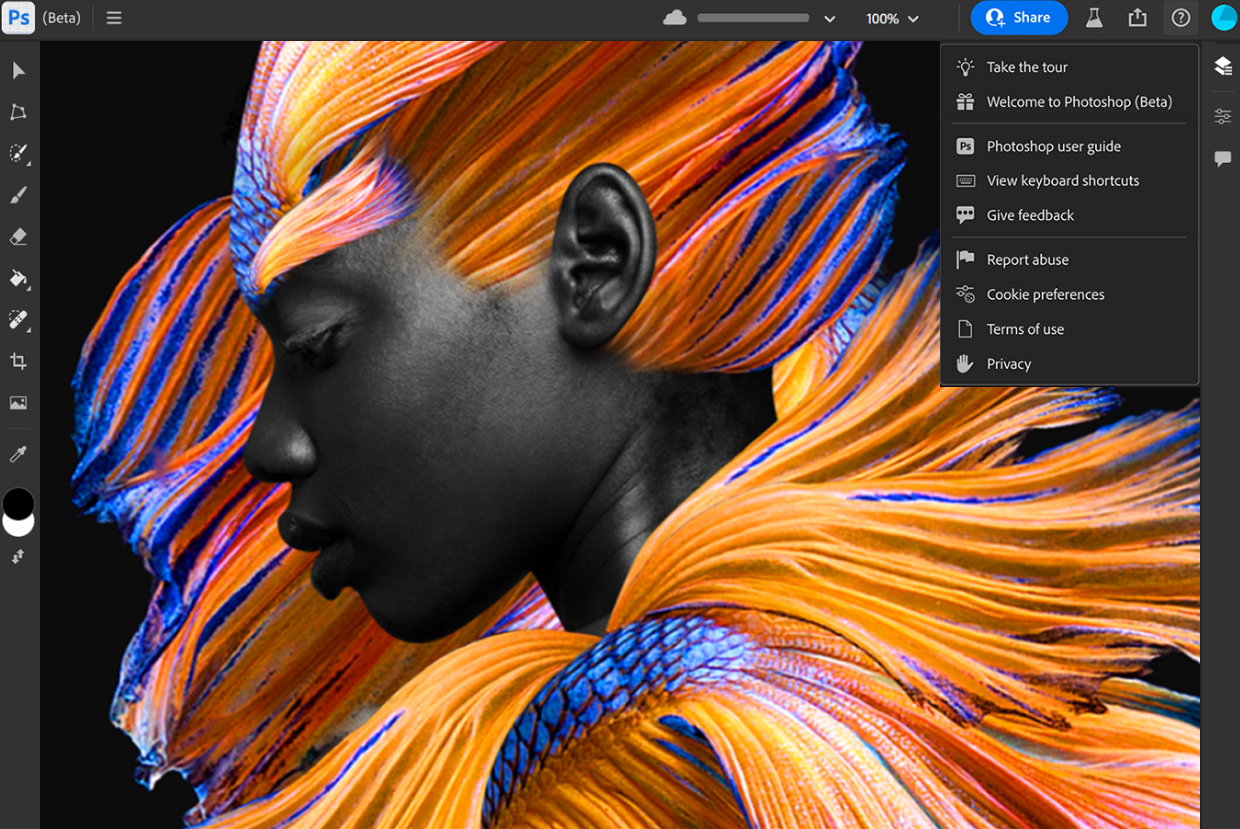
Task: Toggle the Comments panel
Action: 1222,159
